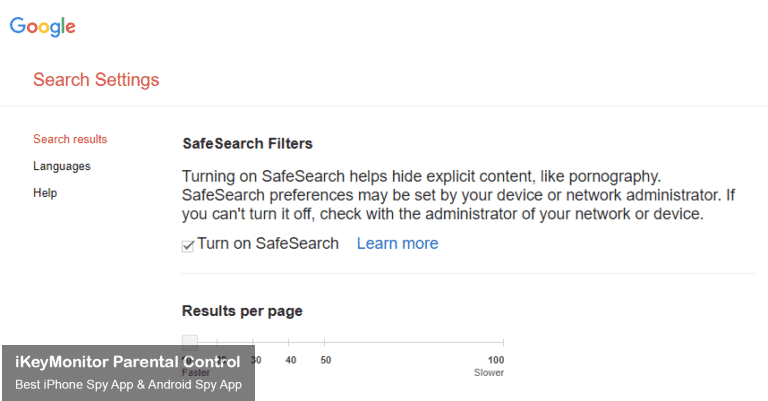Viewport: 768px width, 401px height.
Task: Click the slider track between 50 and 100
Action: [410, 342]
